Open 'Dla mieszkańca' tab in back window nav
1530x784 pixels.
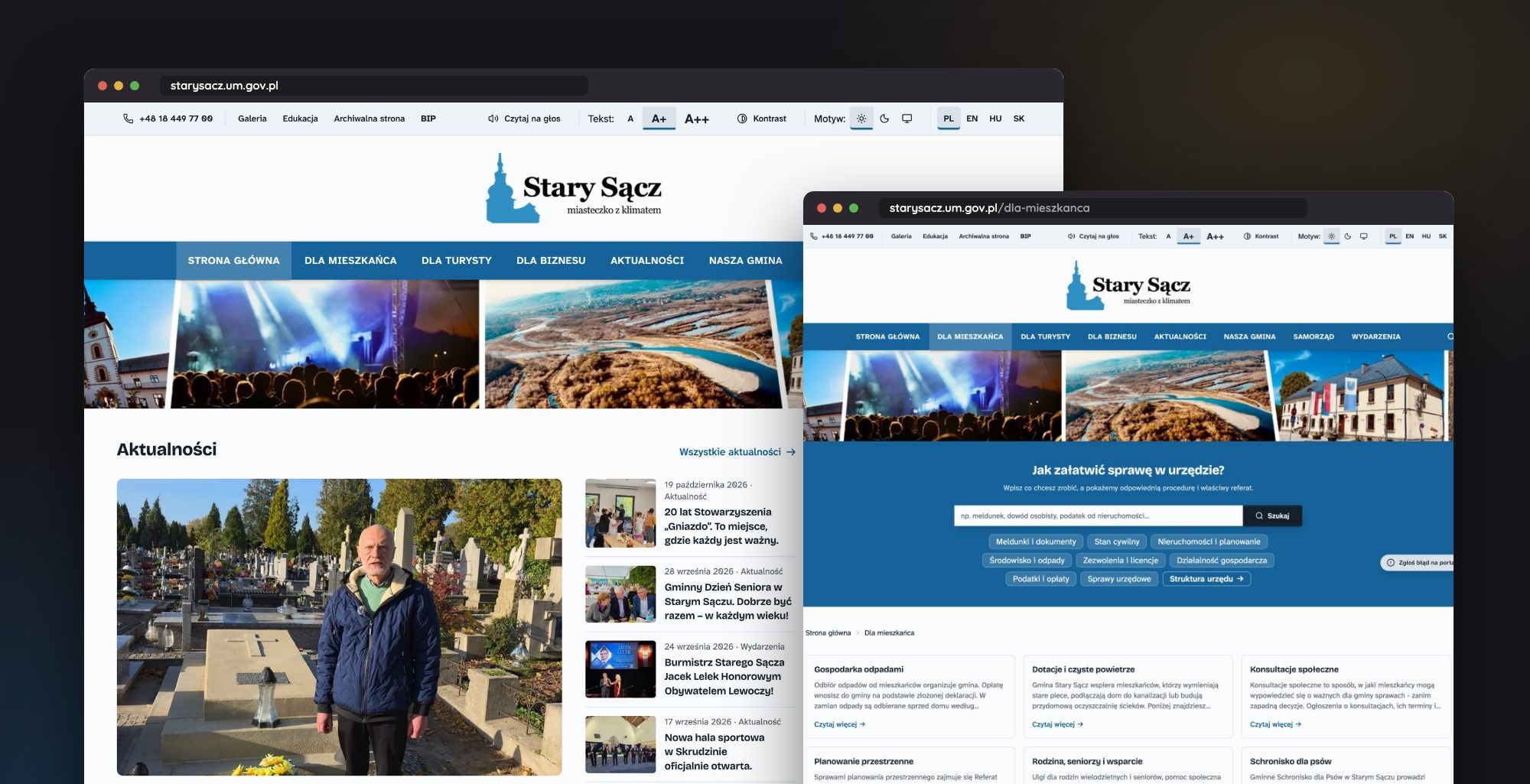(x=350, y=260)
